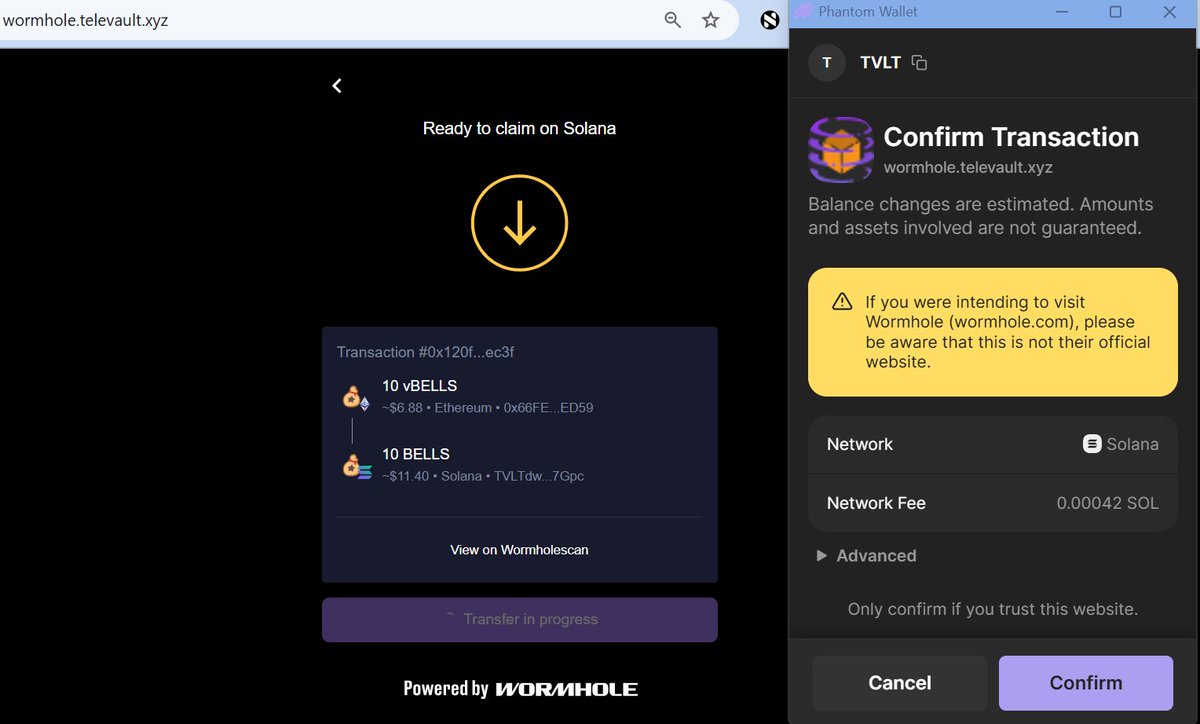Click the vBELLS money bag token icon
Screen dimensions: 1200x724
coord(352,395)
